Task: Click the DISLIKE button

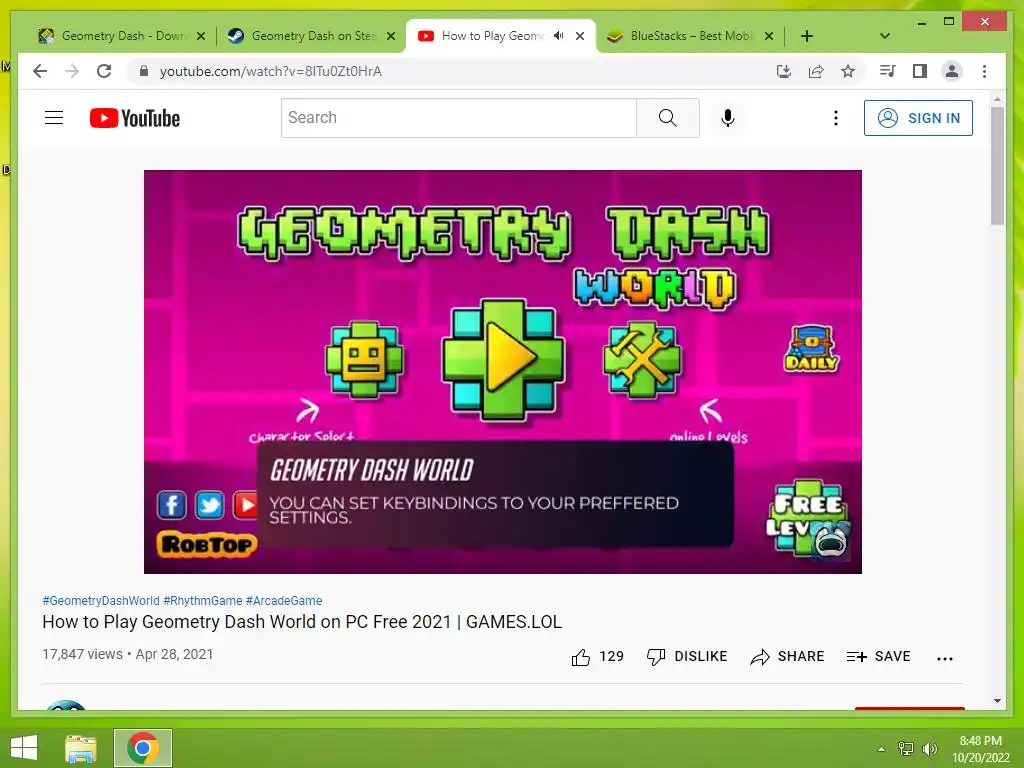Action: pyautogui.click(x=686, y=656)
